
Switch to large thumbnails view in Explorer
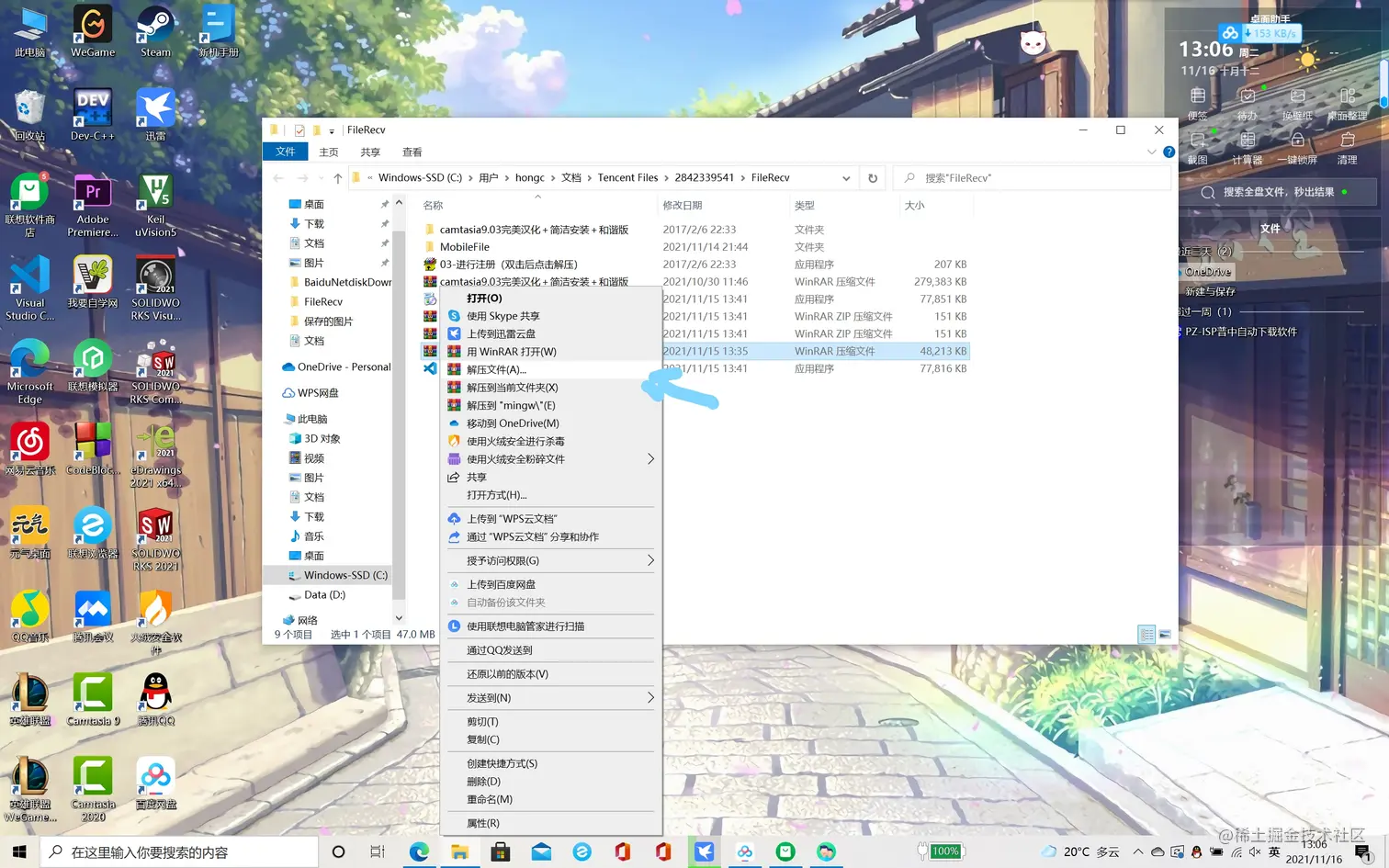[x=1165, y=635]
